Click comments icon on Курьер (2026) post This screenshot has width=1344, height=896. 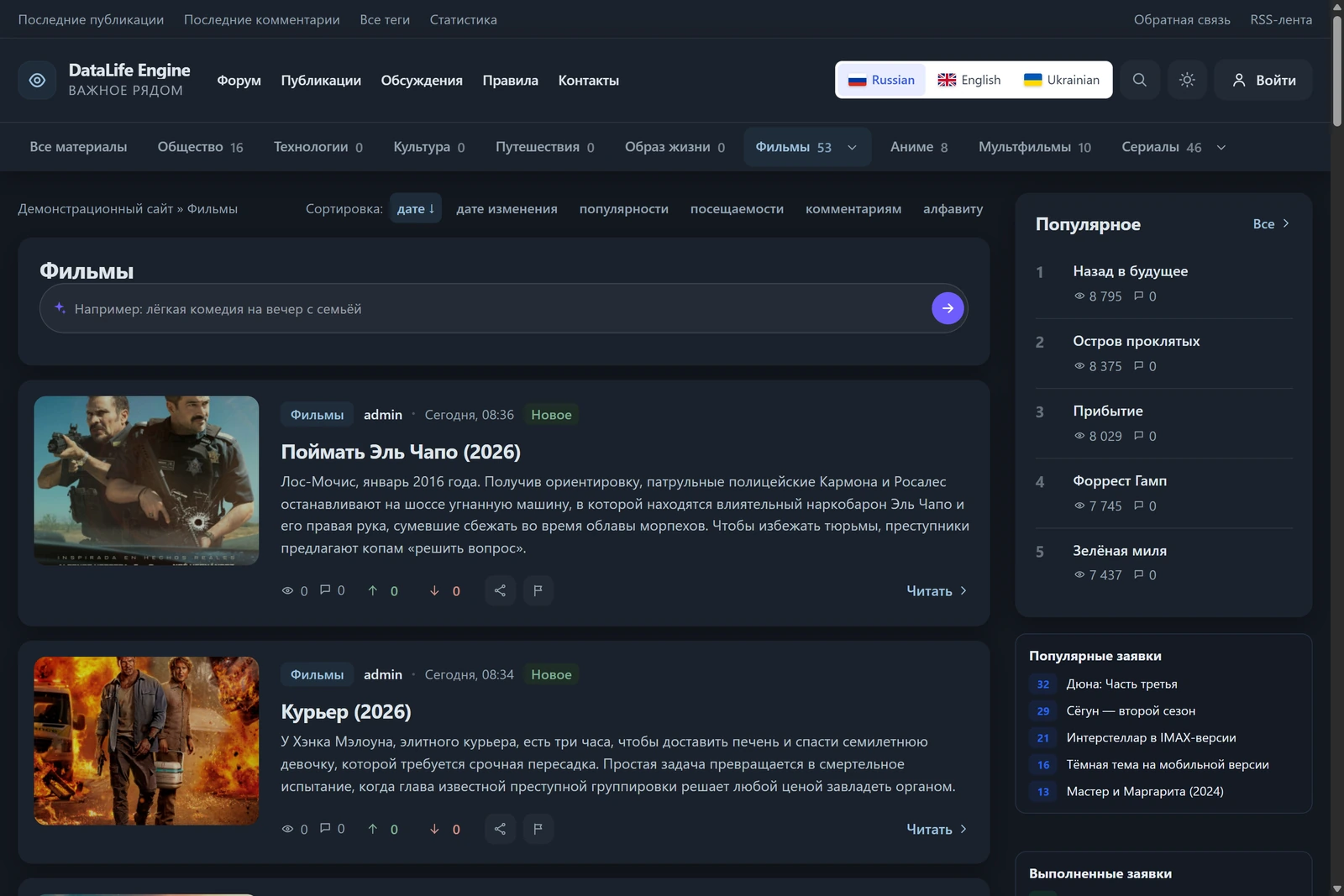(325, 828)
